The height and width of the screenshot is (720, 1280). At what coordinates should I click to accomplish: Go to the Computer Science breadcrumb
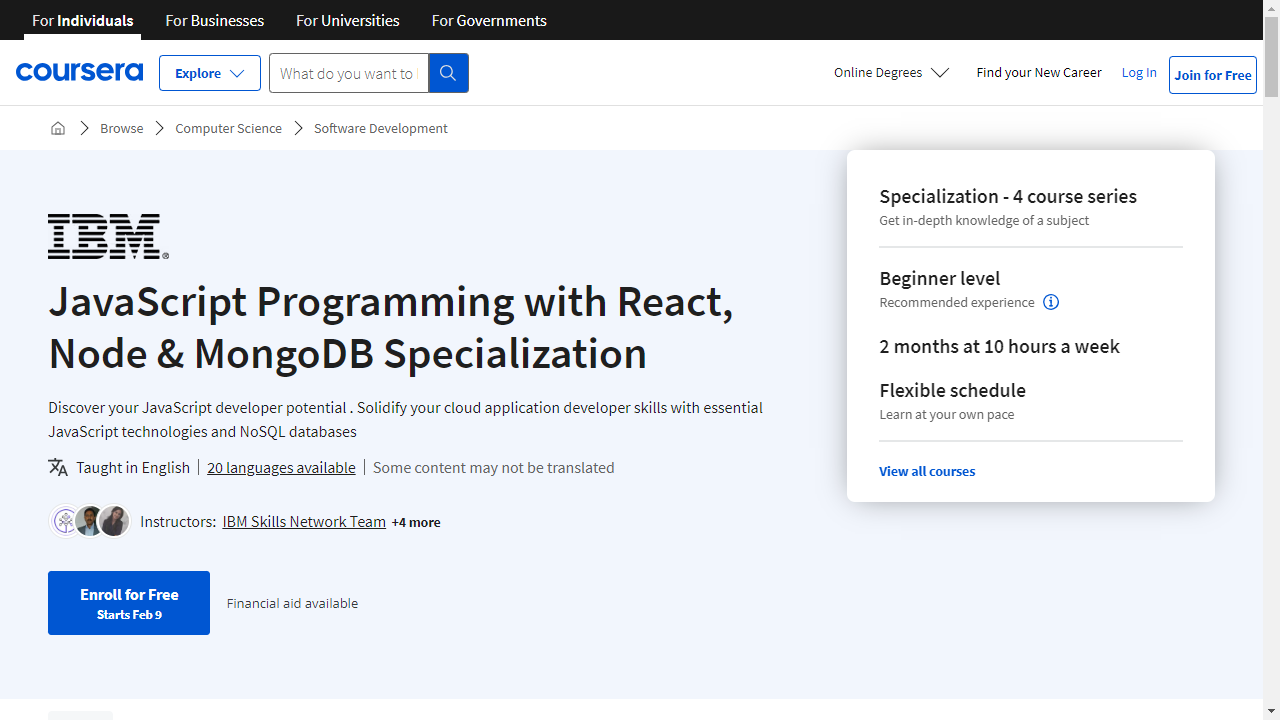[x=228, y=128]
